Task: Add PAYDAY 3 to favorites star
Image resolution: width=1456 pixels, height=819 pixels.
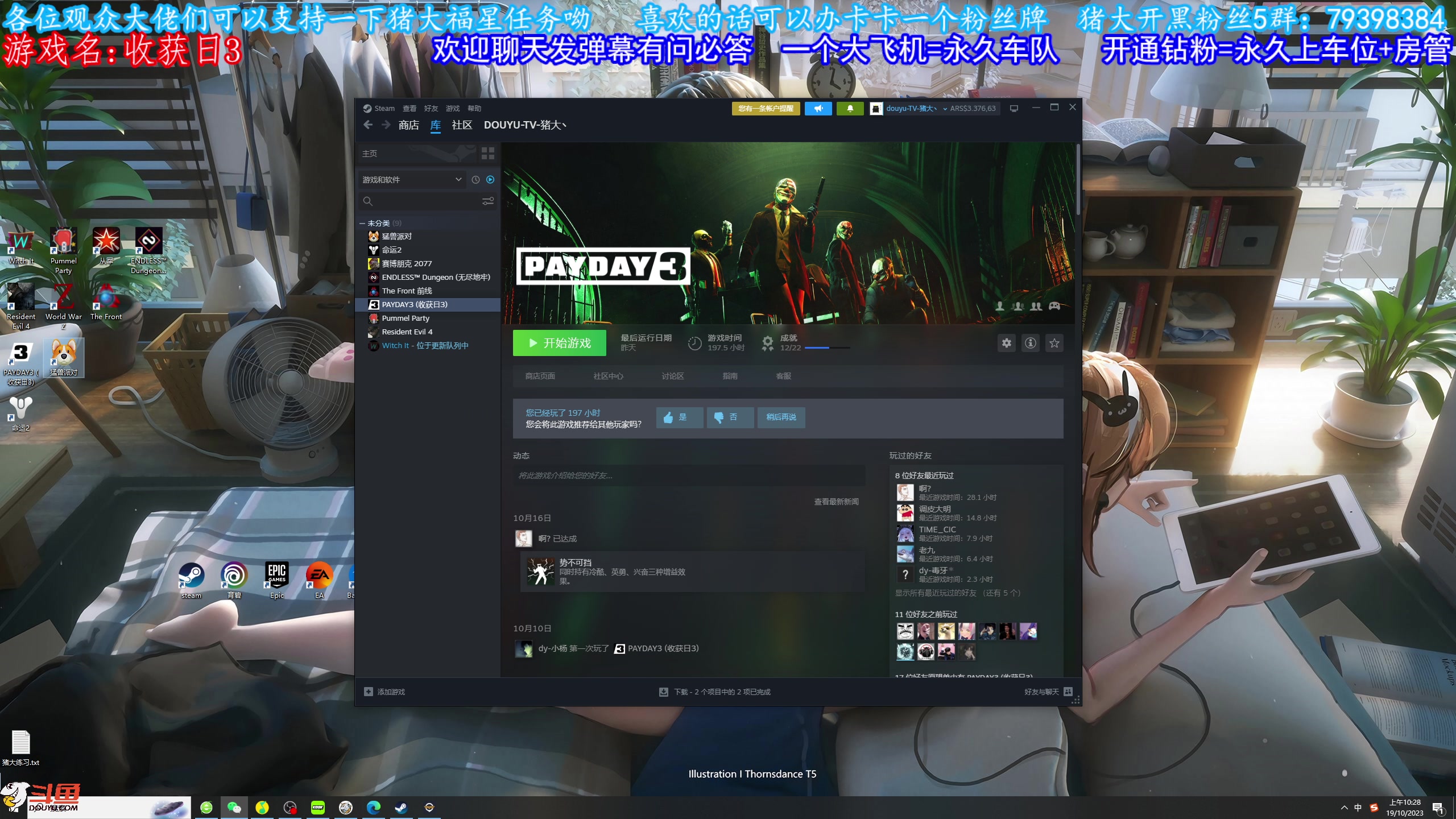Action: click(x=1054, y=343)
